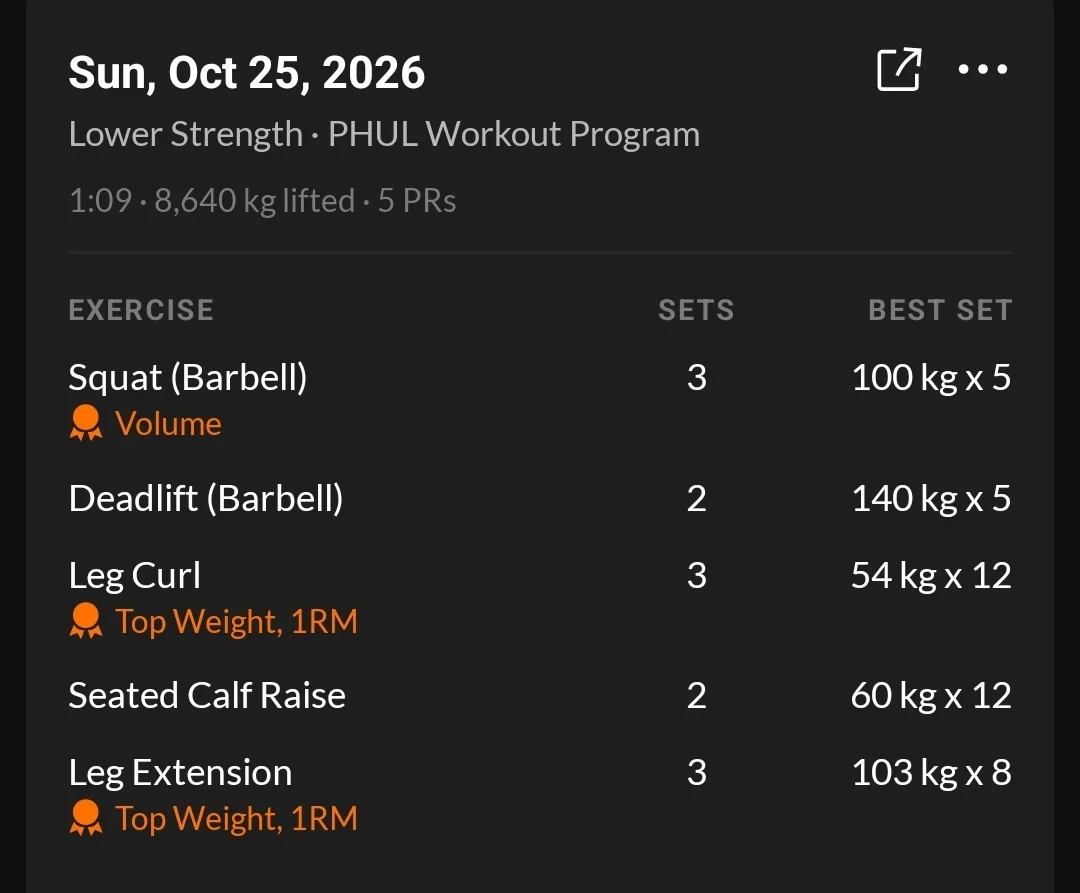1080x893 pixels.
Task: Tap the Leg Curl PR medal icon
Action: pos(86,621)
